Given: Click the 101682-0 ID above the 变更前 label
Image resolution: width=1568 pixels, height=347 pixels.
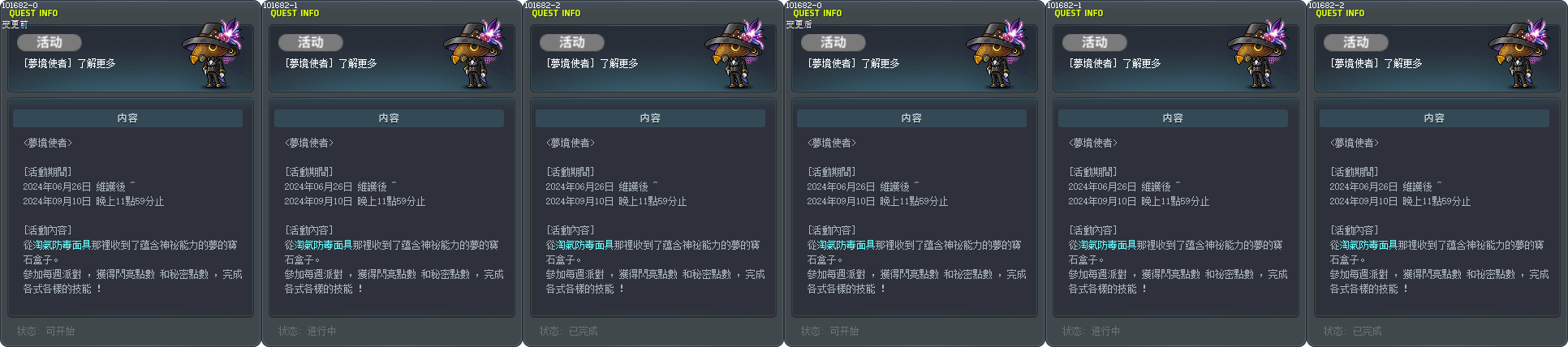Looking at the screenshot, I should pyautogui.click(x=19, y=5).
